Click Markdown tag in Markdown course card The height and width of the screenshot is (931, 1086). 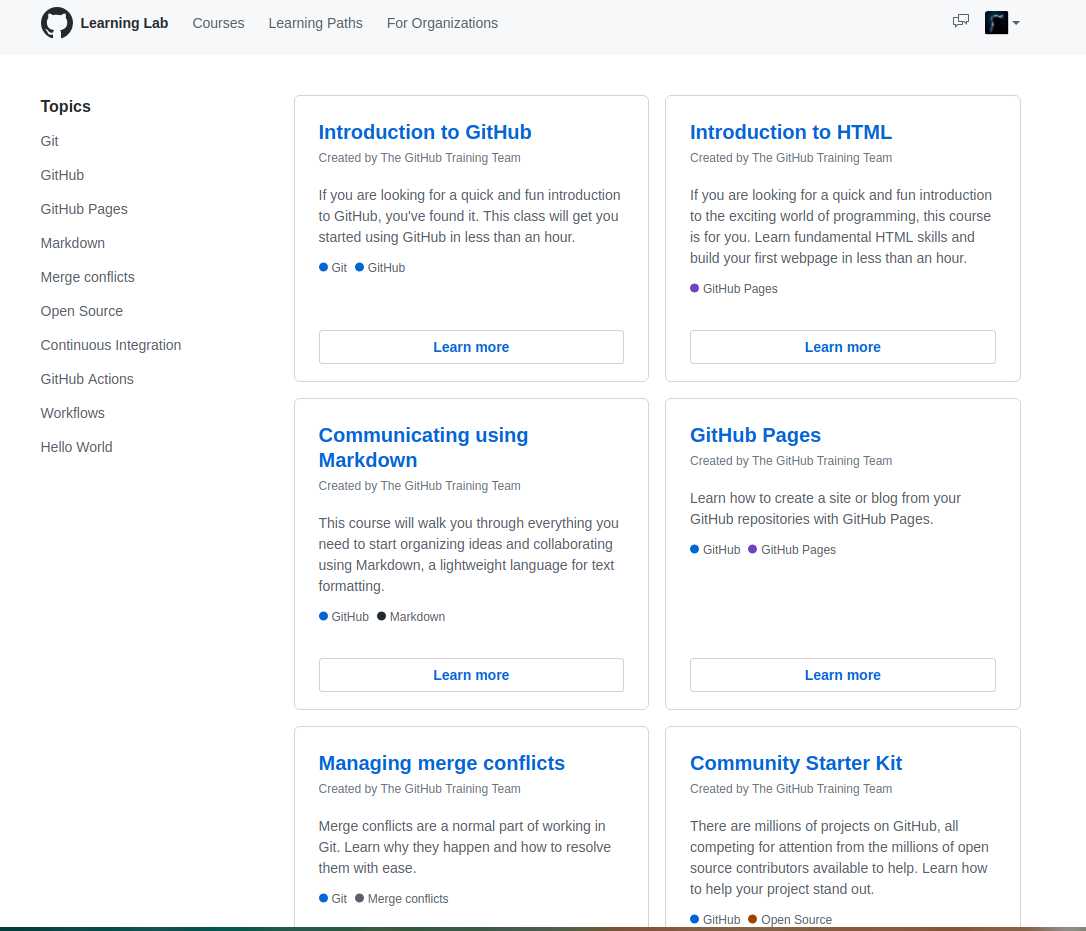pyautogui.click(x=411, y=616)
